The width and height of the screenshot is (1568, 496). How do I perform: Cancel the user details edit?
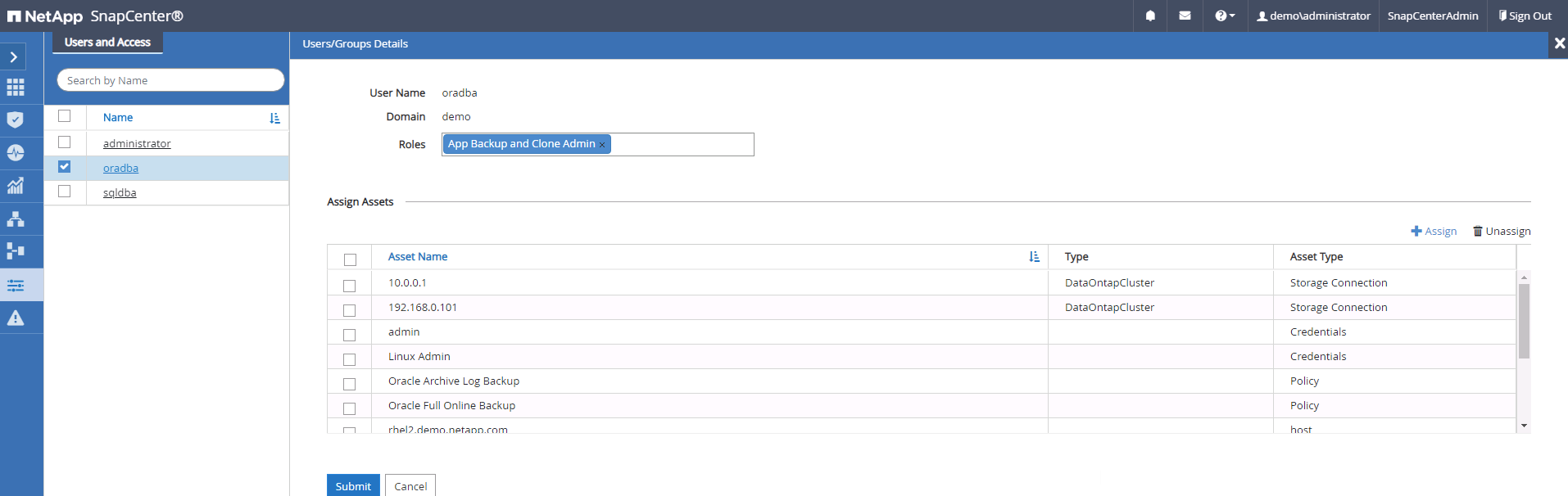point(410,485)
